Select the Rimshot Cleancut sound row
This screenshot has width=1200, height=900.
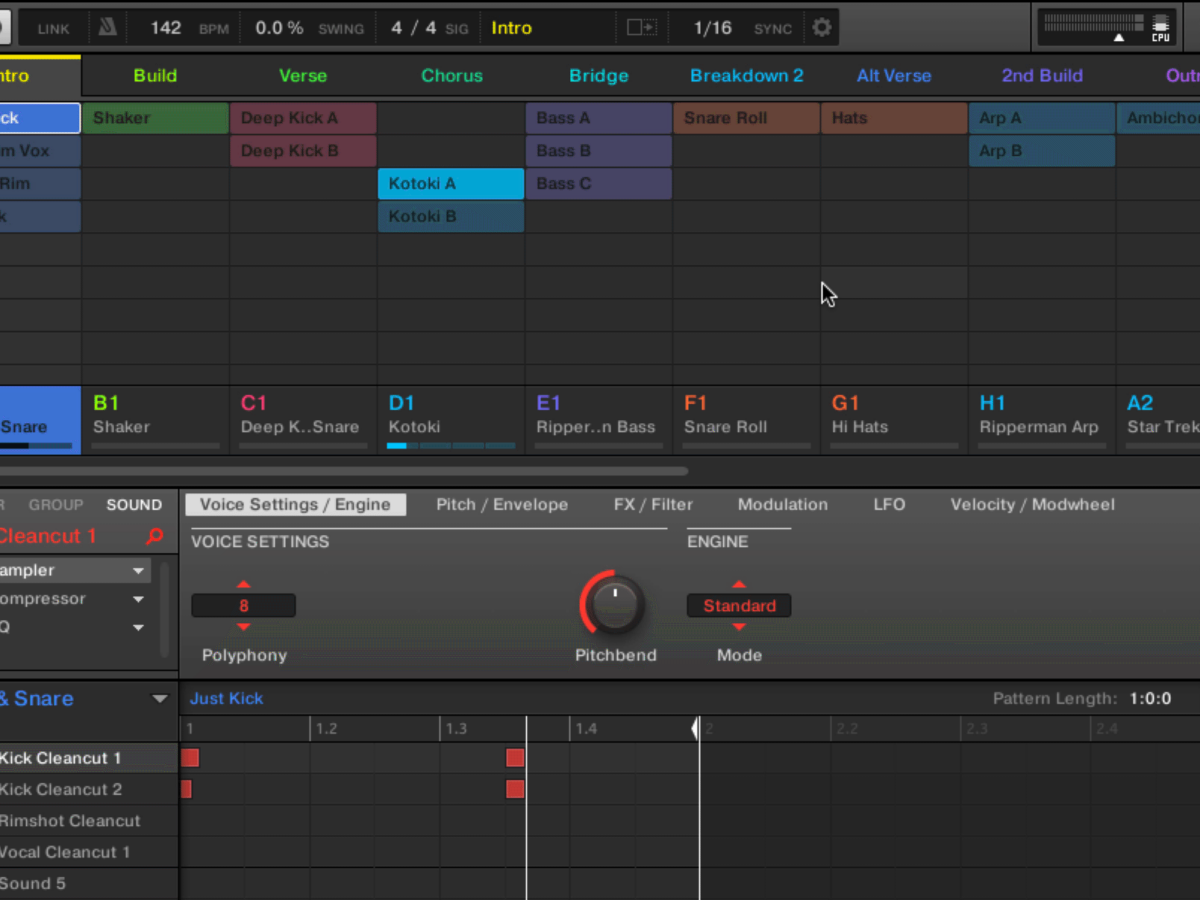click(70, 821)
